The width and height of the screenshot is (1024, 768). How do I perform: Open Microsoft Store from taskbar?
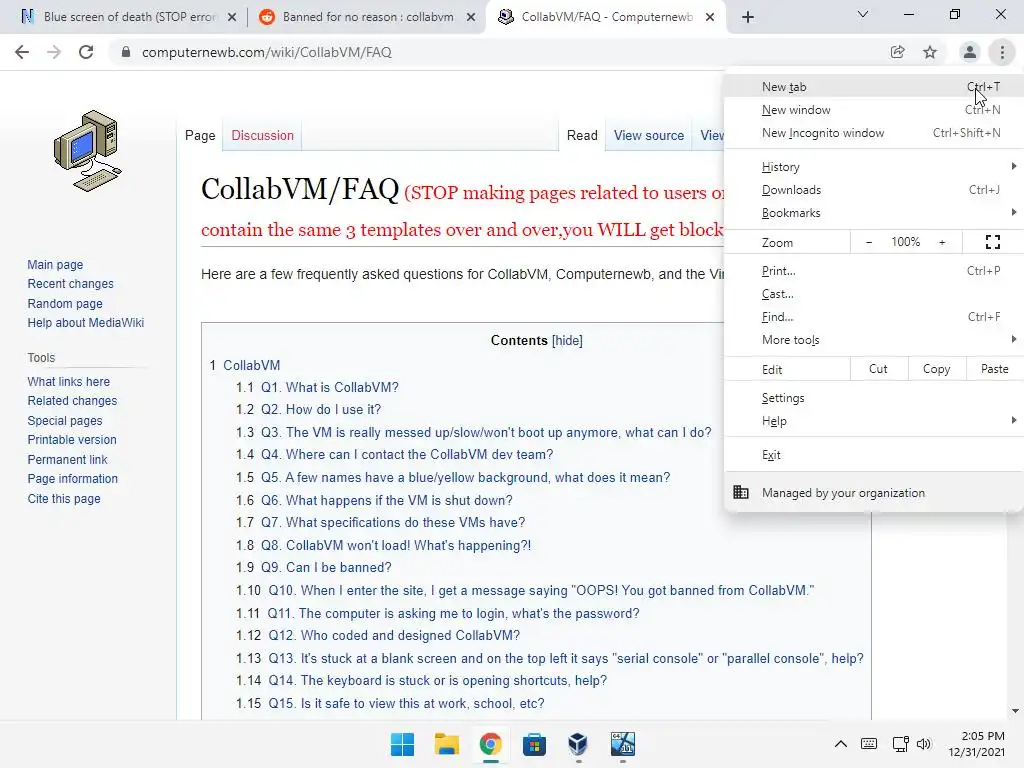point(534,744)
